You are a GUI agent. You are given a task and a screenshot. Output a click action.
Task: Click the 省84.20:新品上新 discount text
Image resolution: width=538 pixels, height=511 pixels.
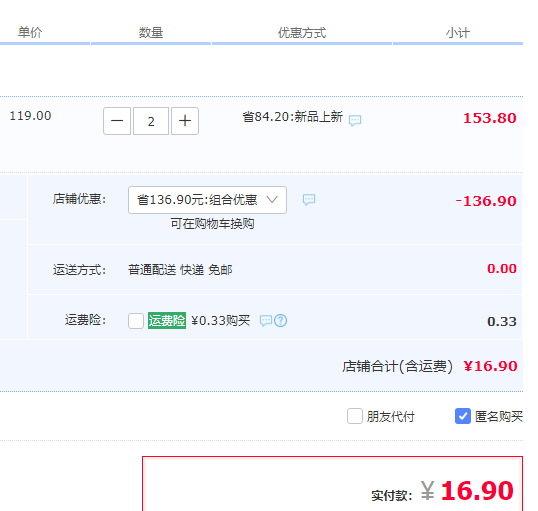point(293,117)
